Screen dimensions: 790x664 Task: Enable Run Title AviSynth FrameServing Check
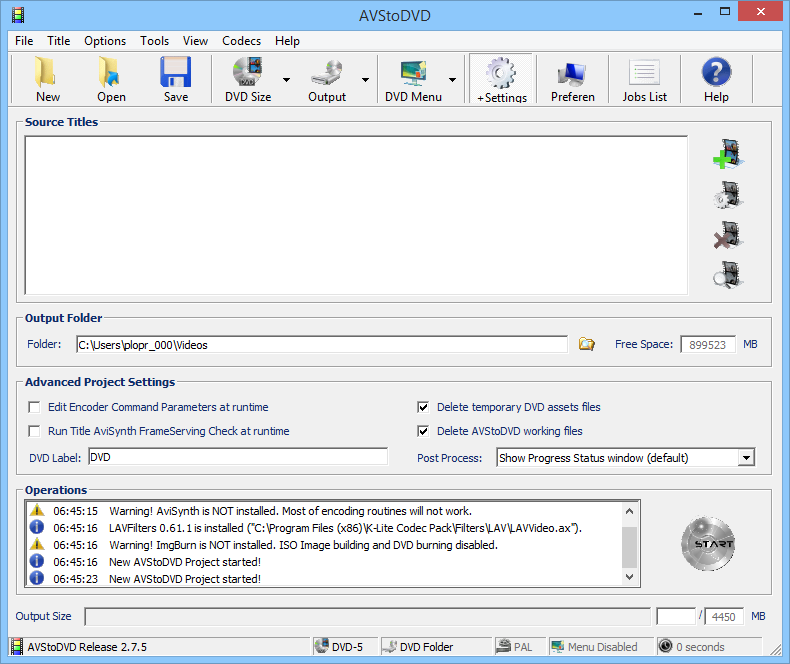tap(34, 431)
